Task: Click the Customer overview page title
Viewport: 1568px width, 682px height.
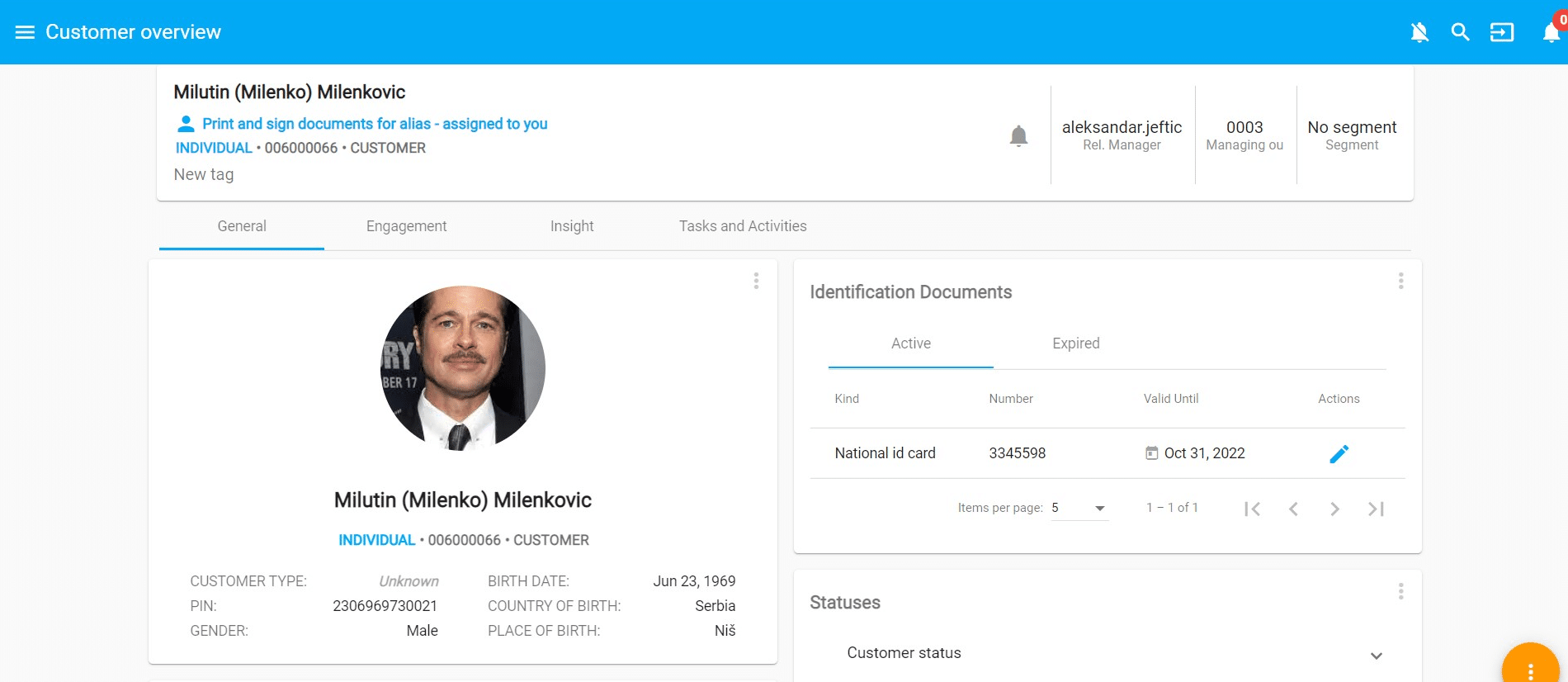Action: pyautogui.click(x=133, y=32)
